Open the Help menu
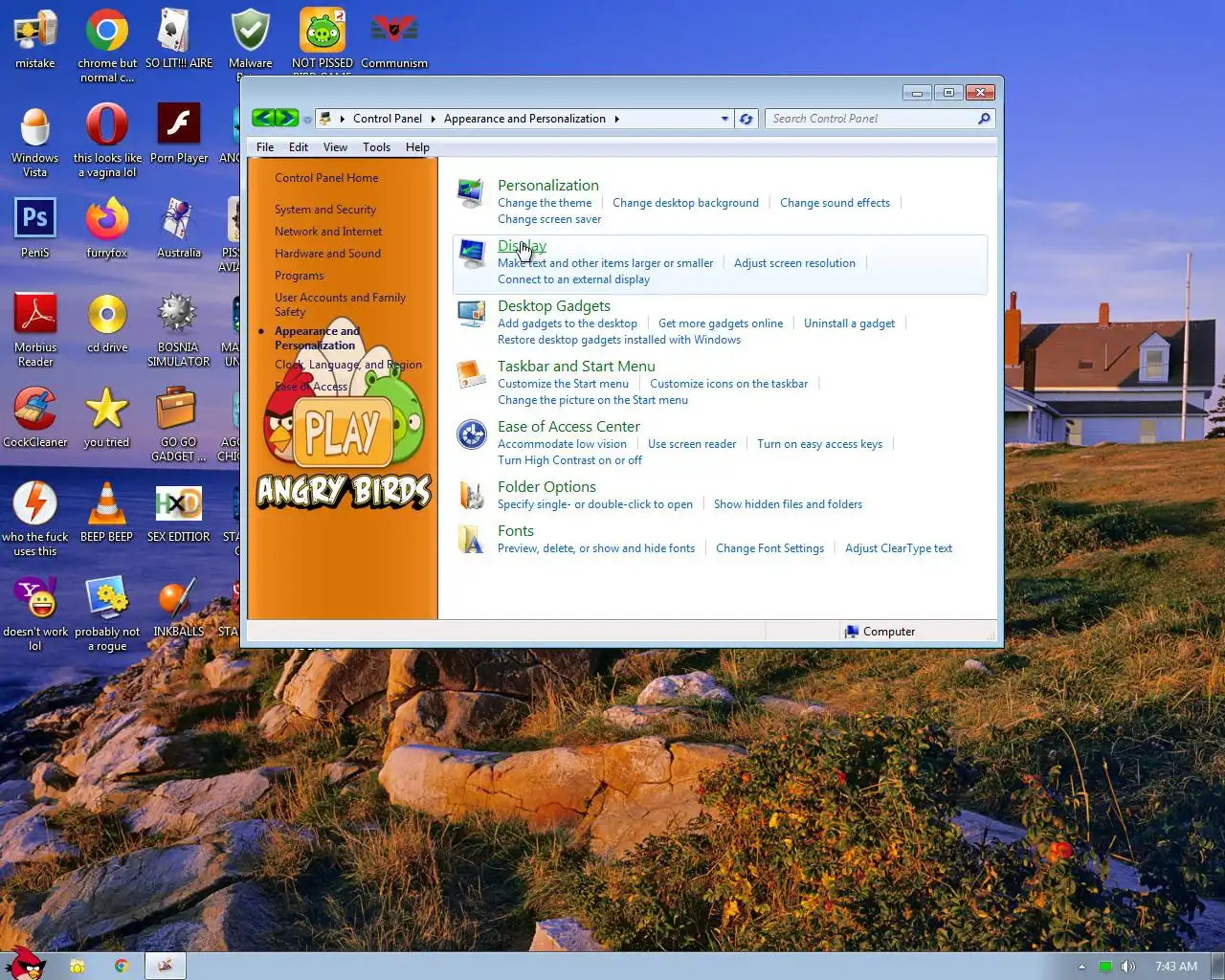This screenshot has height=980, width=1225. [417, 147]
